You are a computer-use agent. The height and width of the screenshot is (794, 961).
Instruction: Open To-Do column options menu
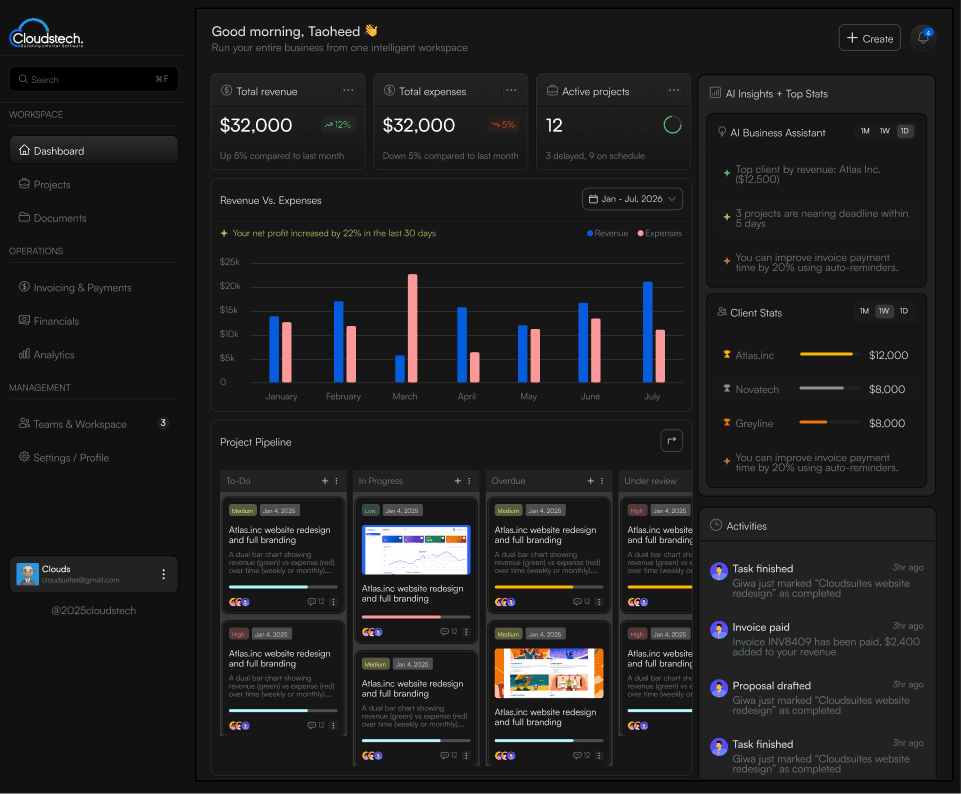tap(336, 481)
